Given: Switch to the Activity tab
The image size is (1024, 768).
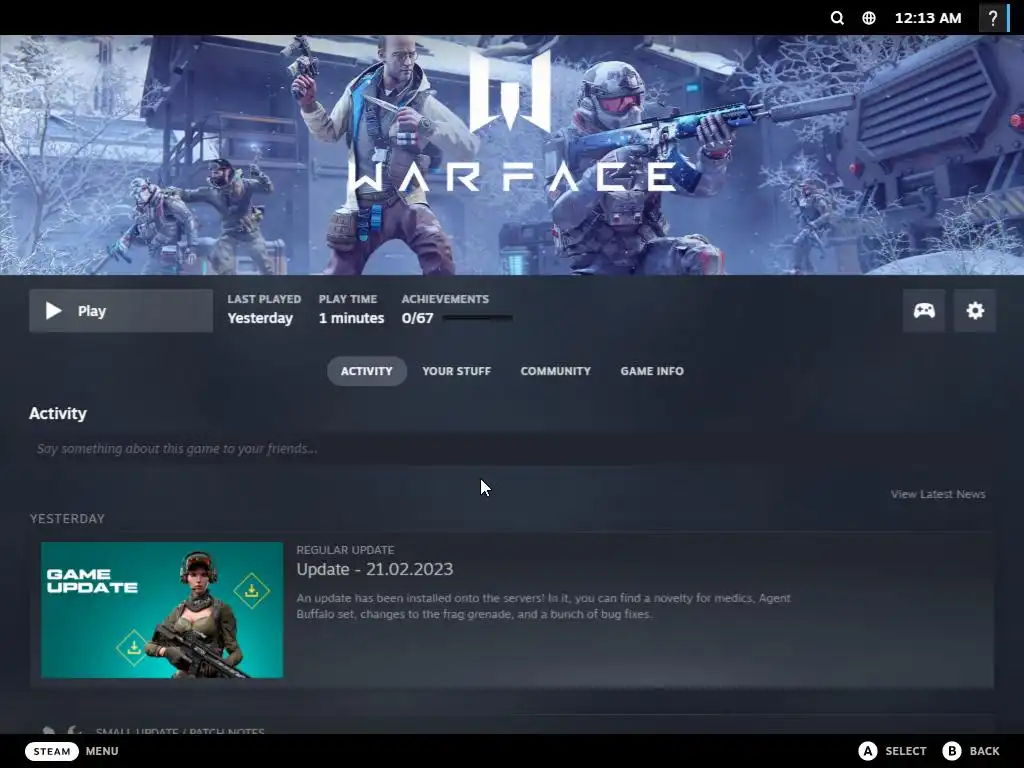Looking at the screenshot, I should pos(366,371).
